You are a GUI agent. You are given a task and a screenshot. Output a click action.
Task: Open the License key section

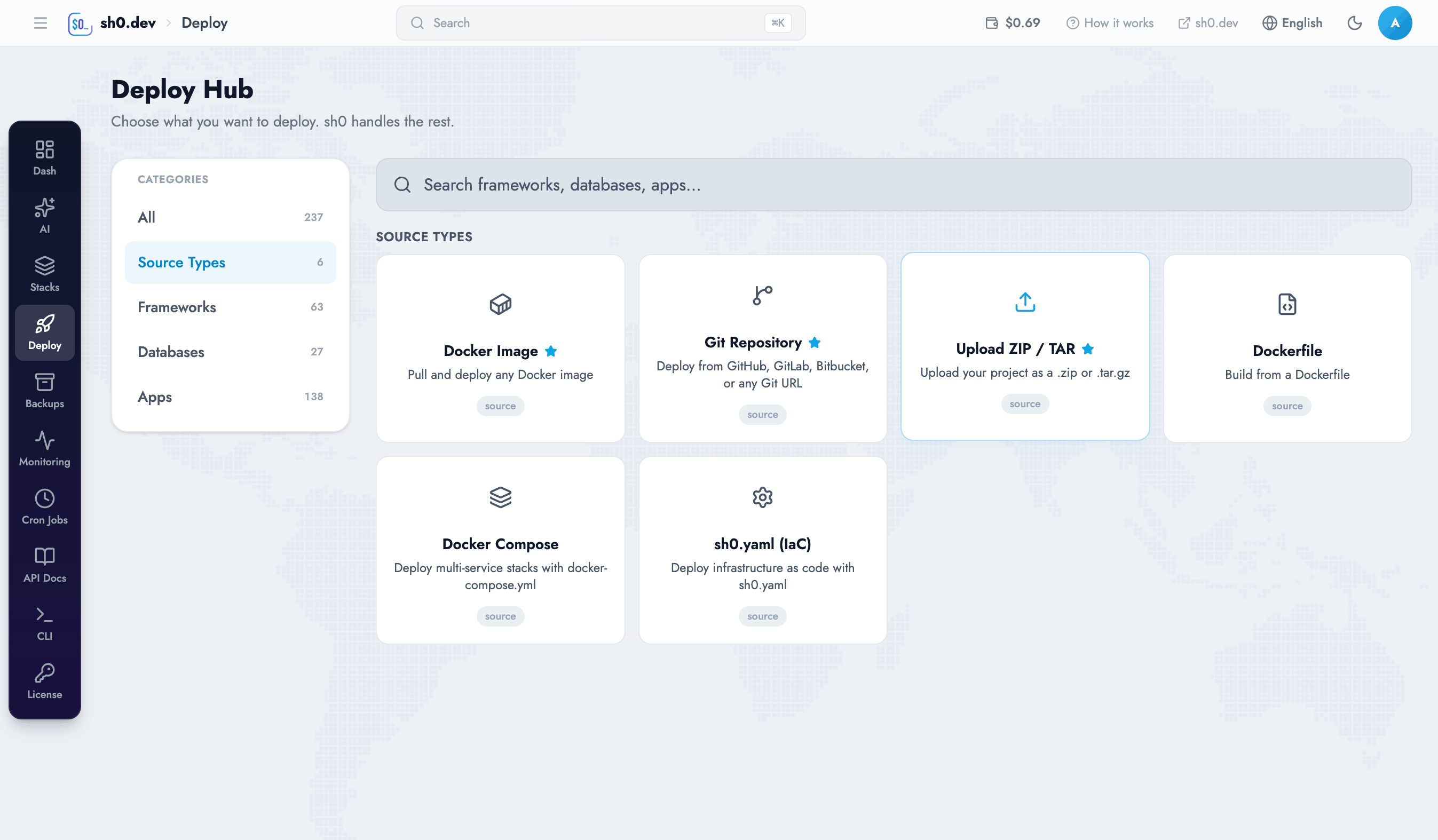click(44, 682)
